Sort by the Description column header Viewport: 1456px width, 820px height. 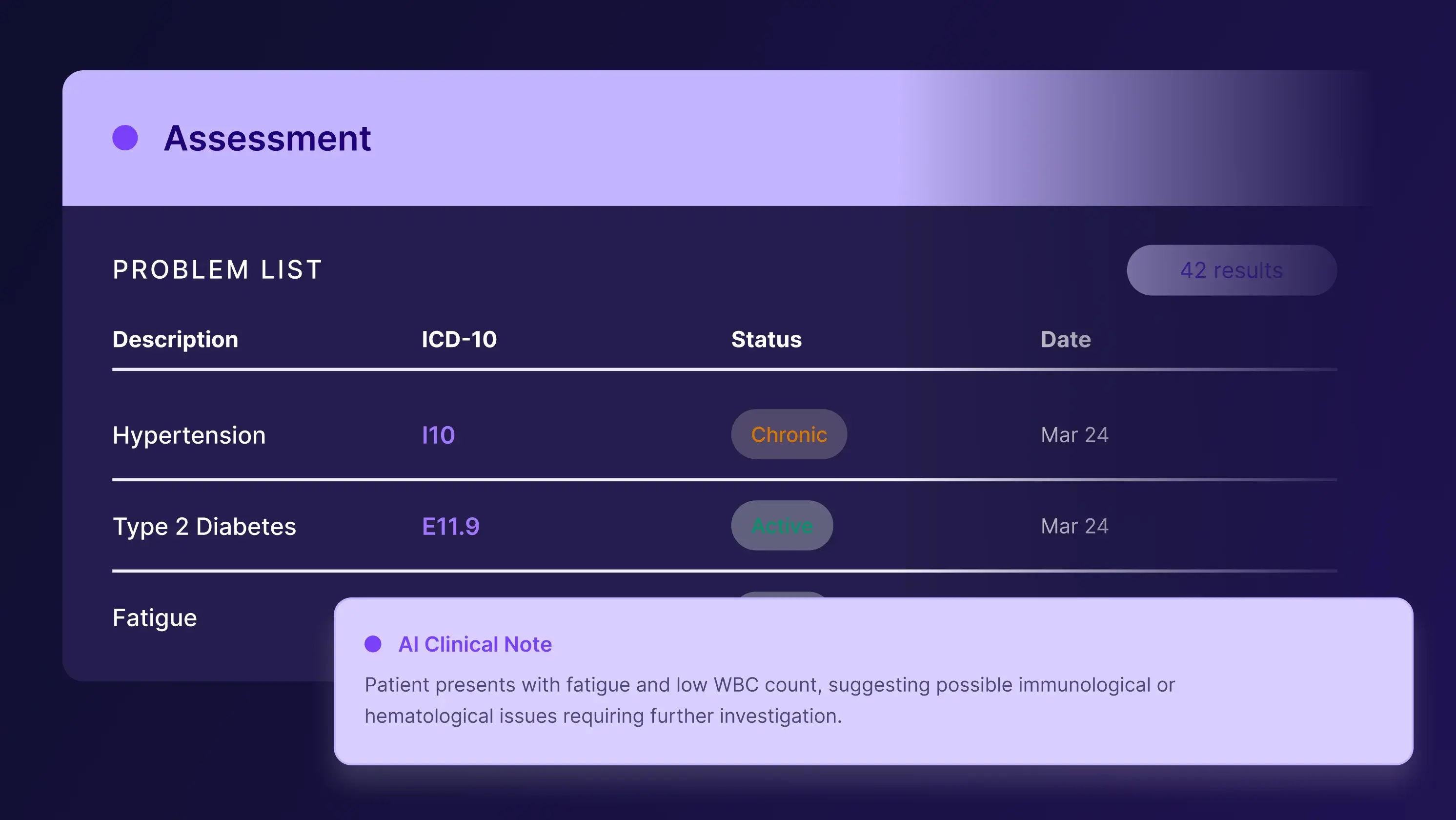(x=175, y=339)
